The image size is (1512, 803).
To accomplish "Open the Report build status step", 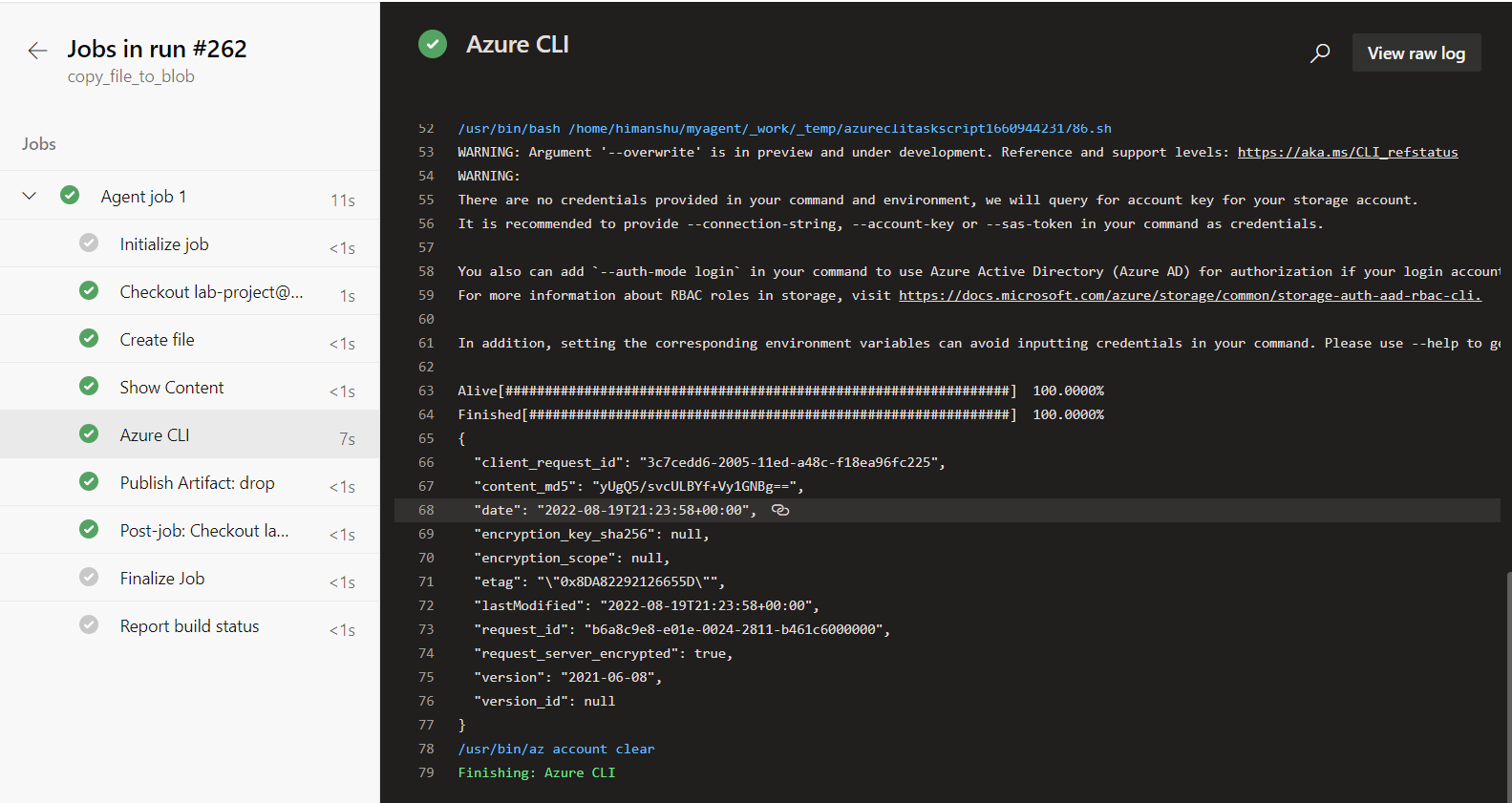I will pyautogui.click(x=190, y=626).
